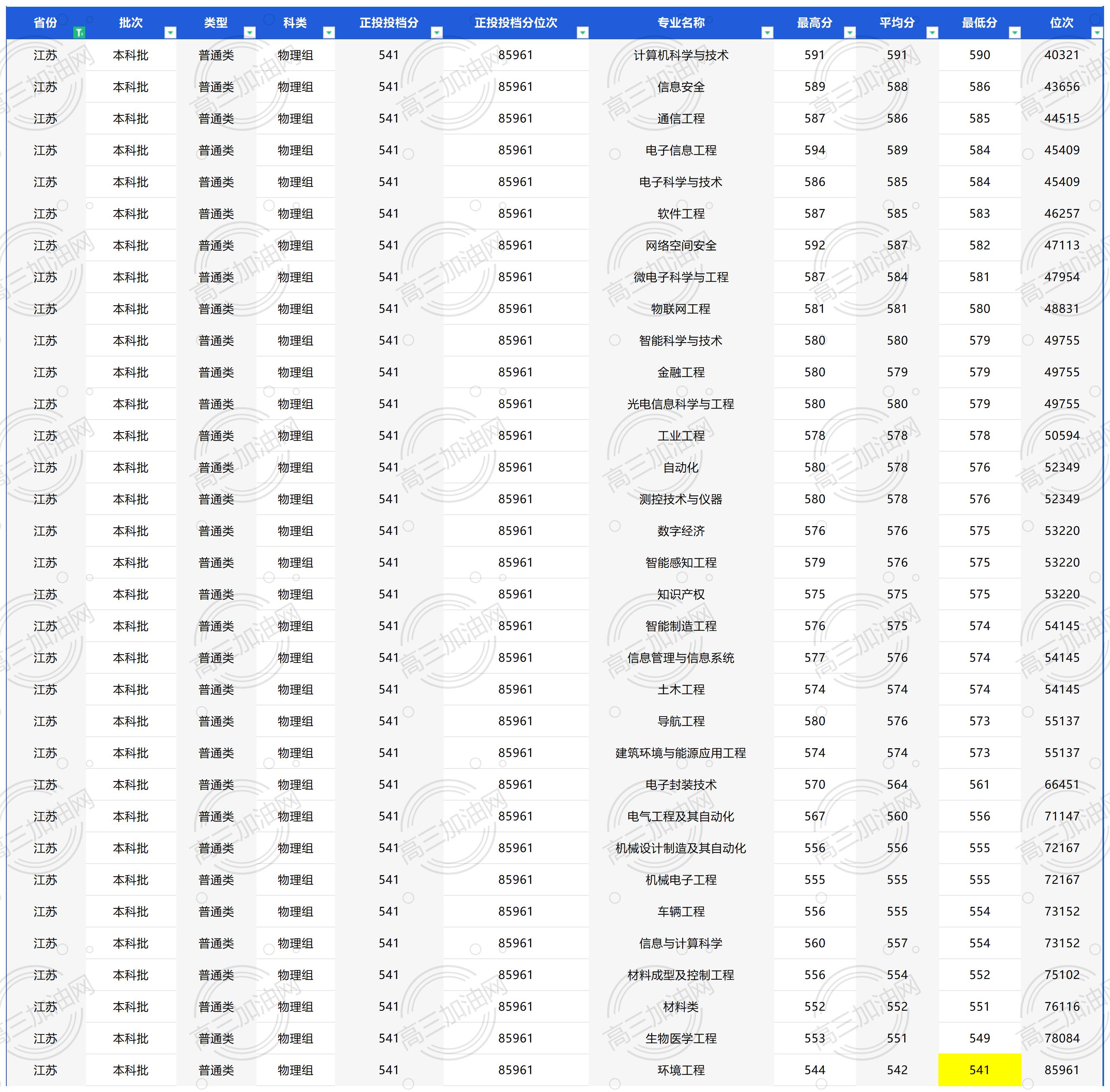
Task: Select the 智能科学与技术 cell
Action: tap(681, 341)
